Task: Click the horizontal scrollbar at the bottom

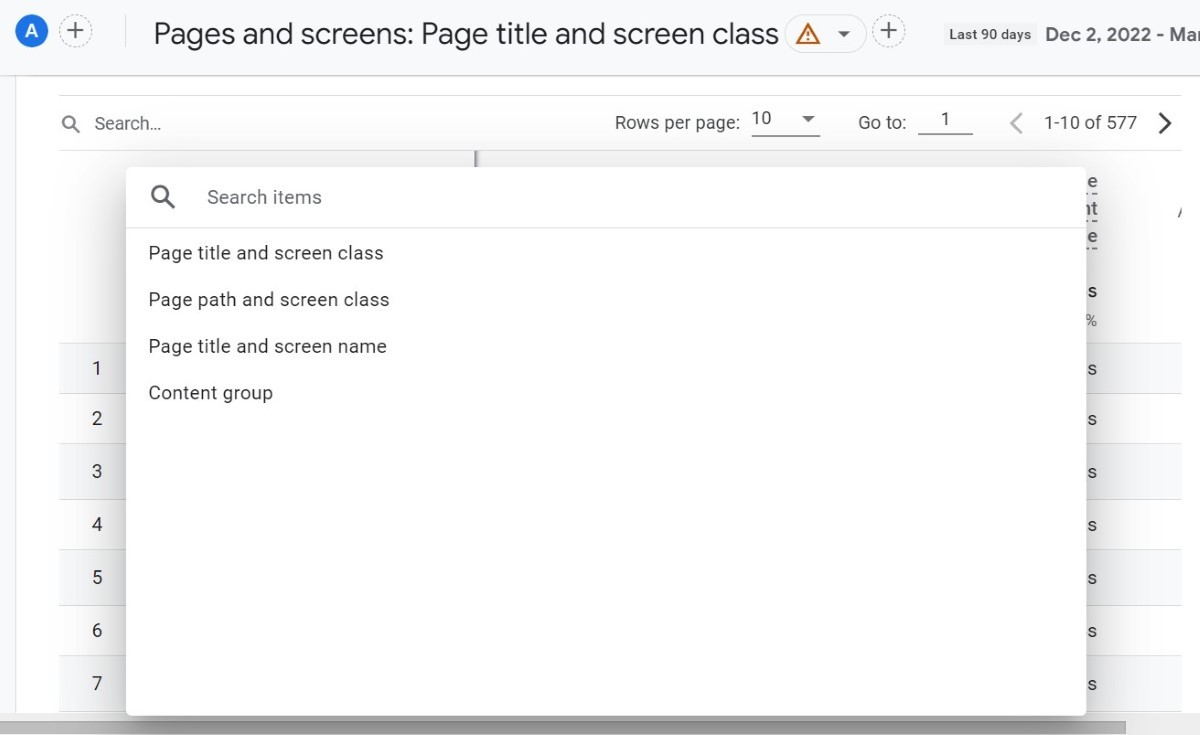Action: coord(563,728)
